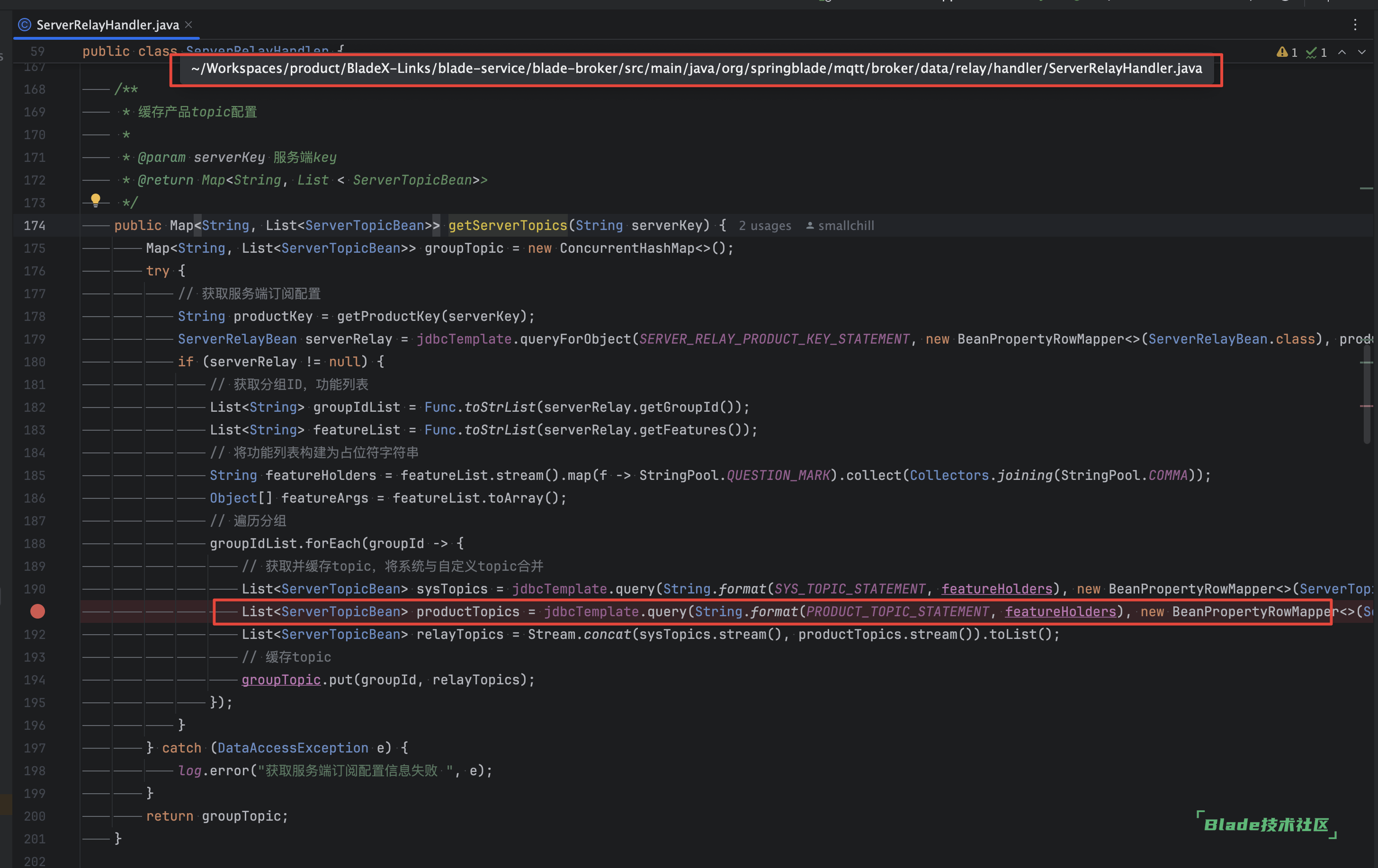Click 'ConcurrentHashMap' on line 175
This screenshot has width=1378, height=868.
tap(627, 248)
